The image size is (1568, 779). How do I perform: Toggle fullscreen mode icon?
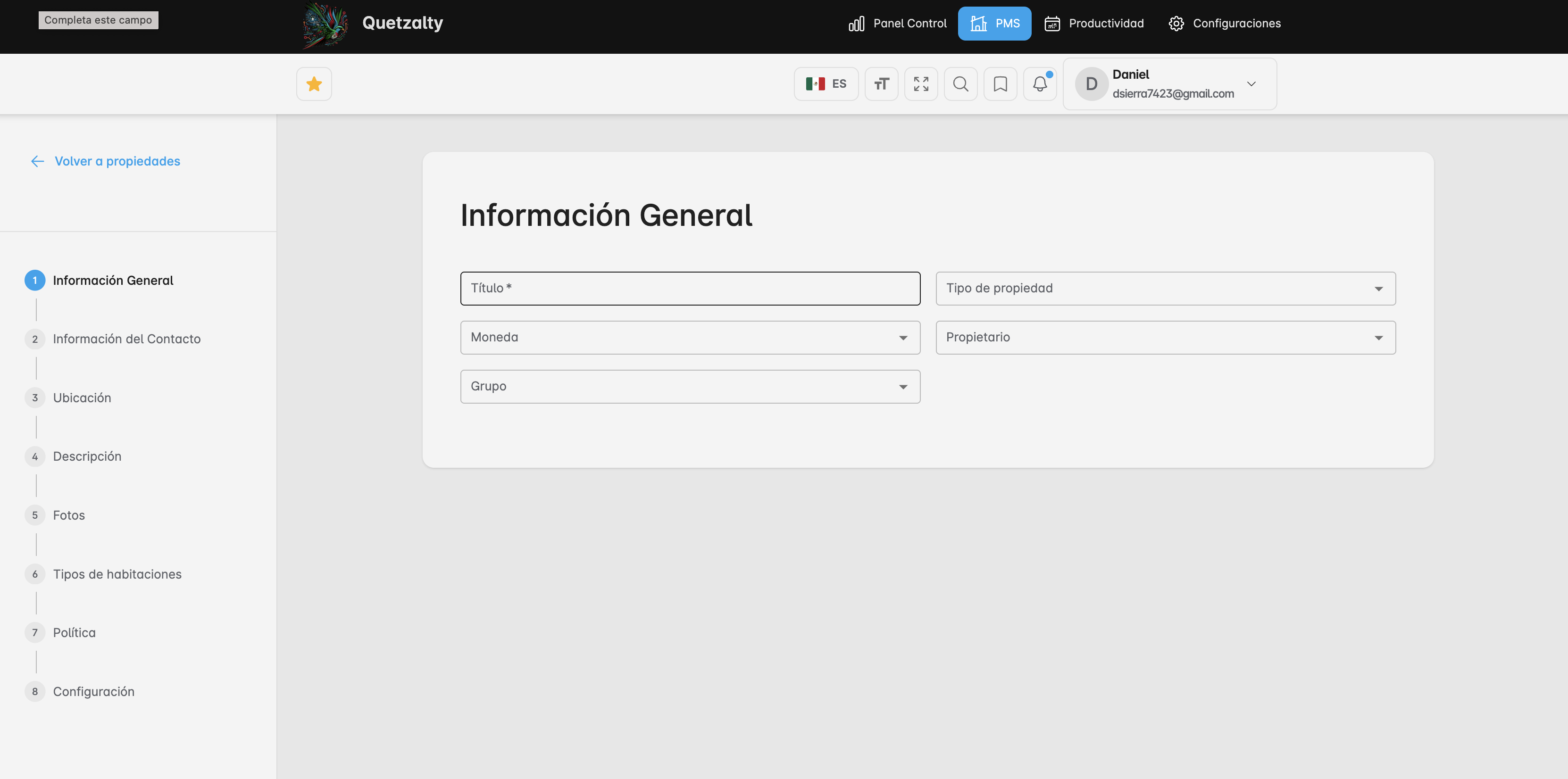[x=920, y=84]
